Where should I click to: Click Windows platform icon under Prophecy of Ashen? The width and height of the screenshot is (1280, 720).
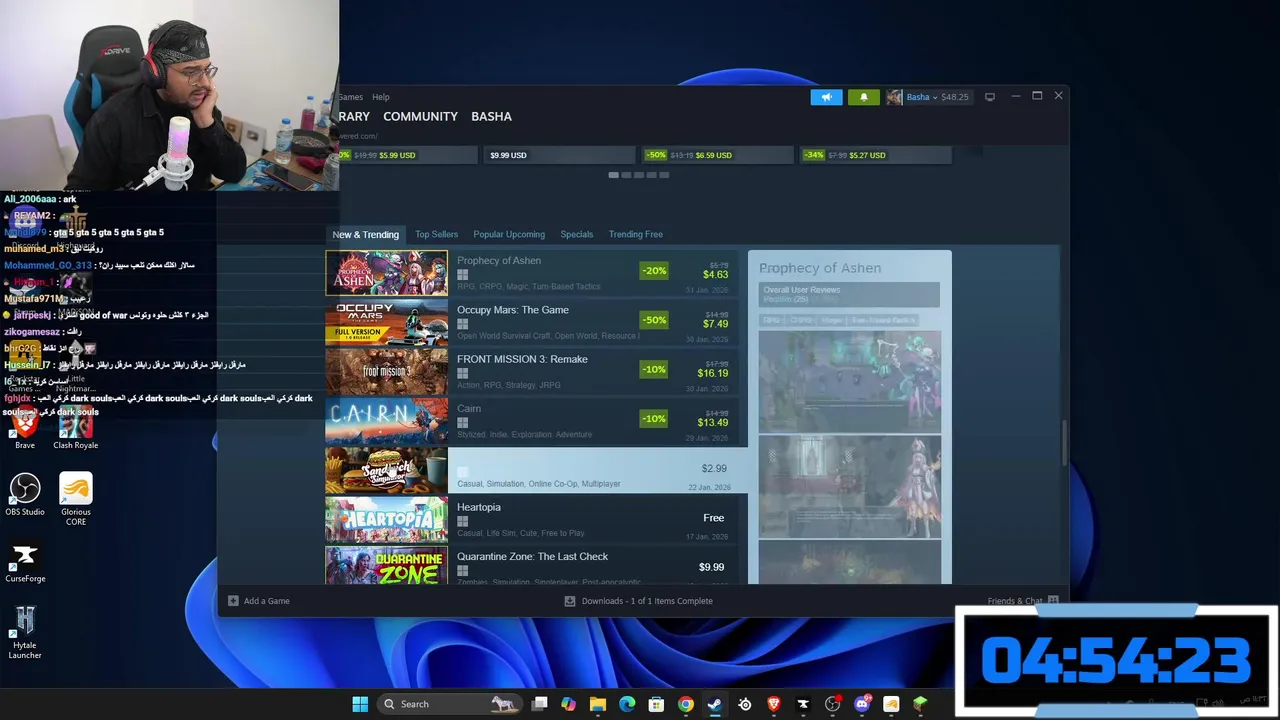pyautogui.click(x=462, y=275)
